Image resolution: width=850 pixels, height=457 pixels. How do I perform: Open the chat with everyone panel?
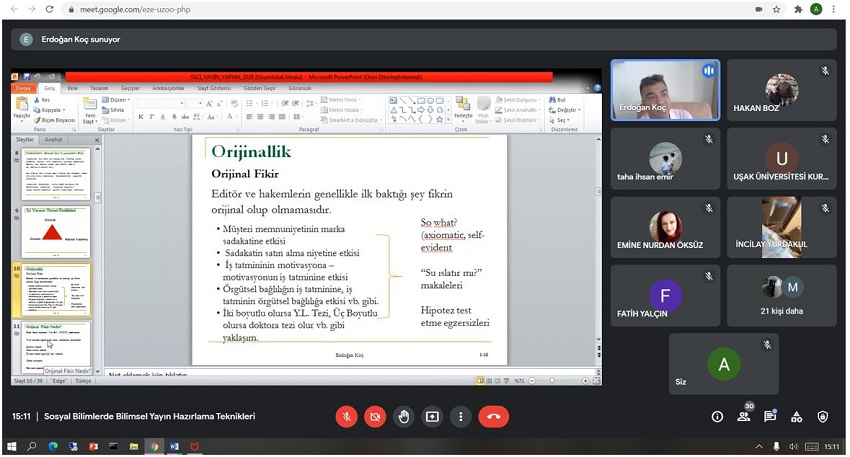click(770, 417)
